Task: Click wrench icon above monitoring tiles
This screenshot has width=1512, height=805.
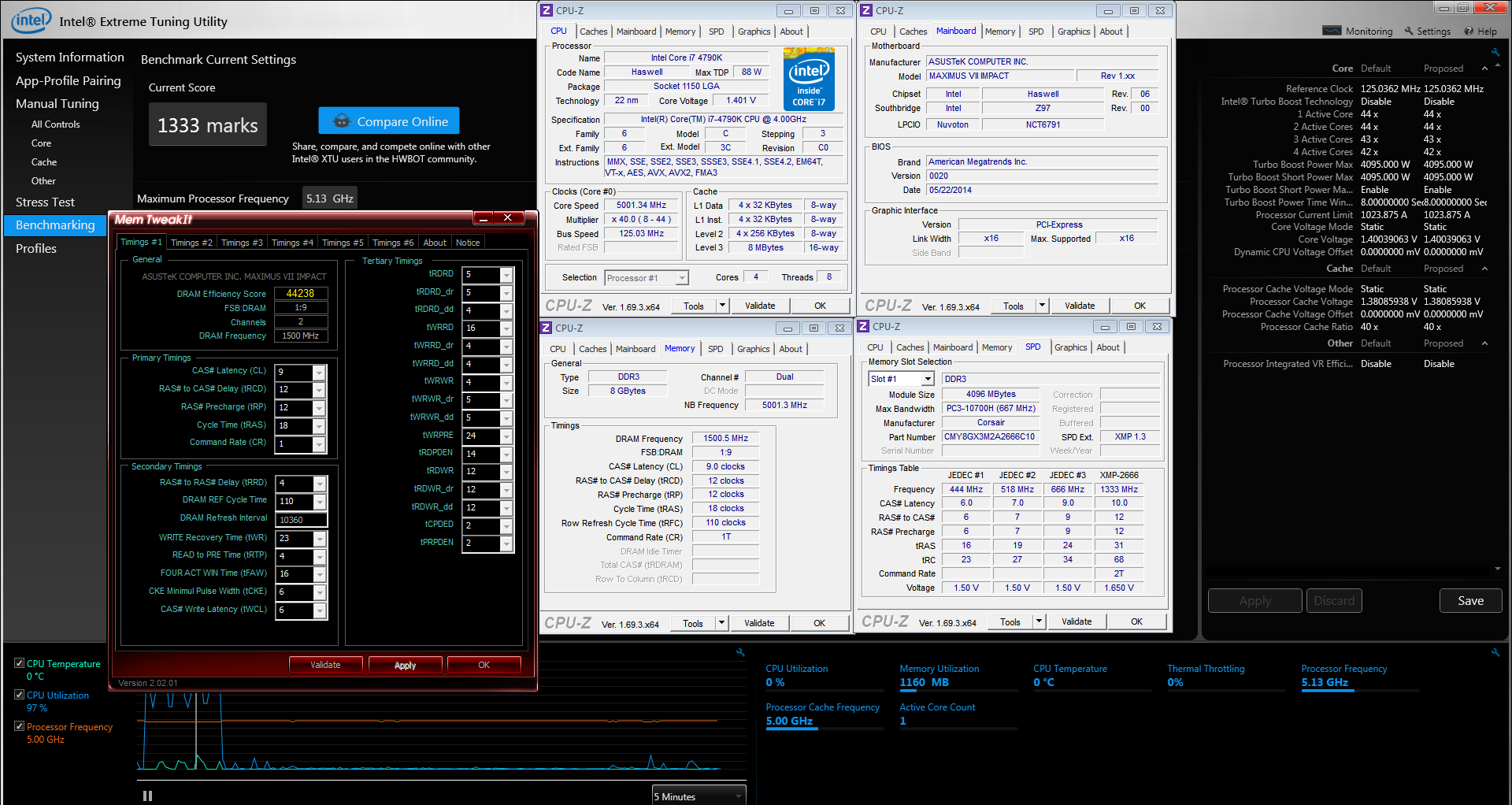Action: point(740,652)
